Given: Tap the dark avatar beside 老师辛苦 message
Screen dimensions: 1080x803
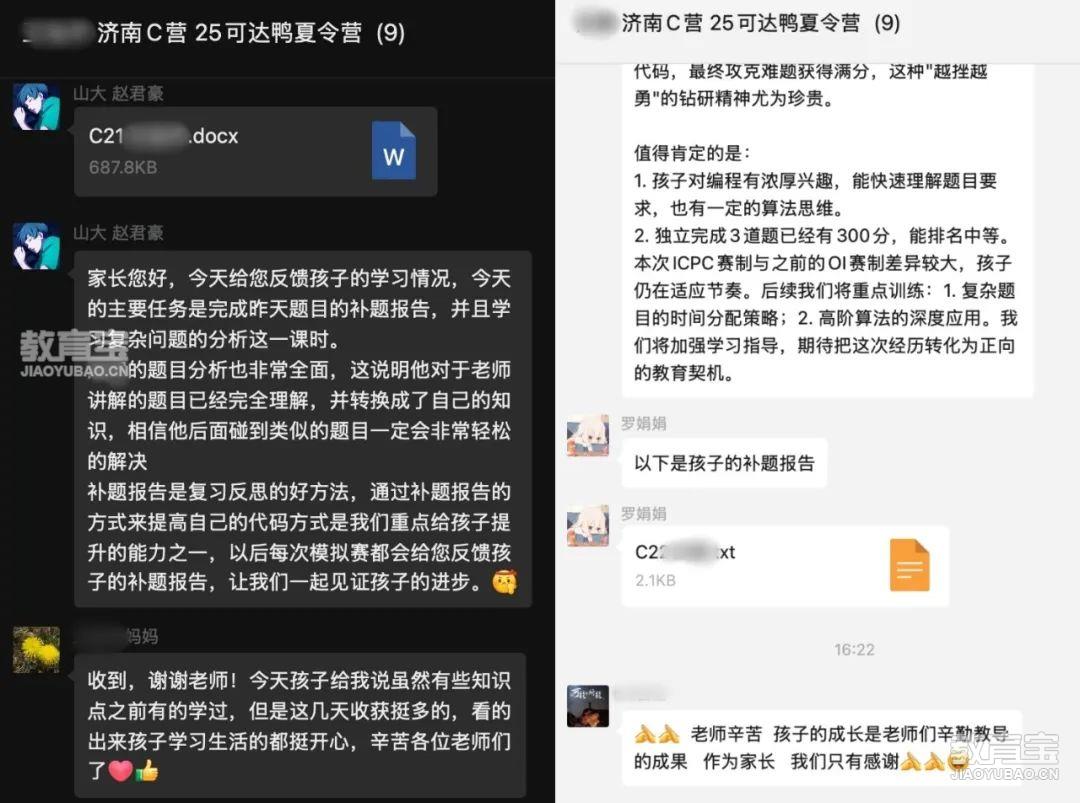Looking at the screenshot, I should point(588,707).
